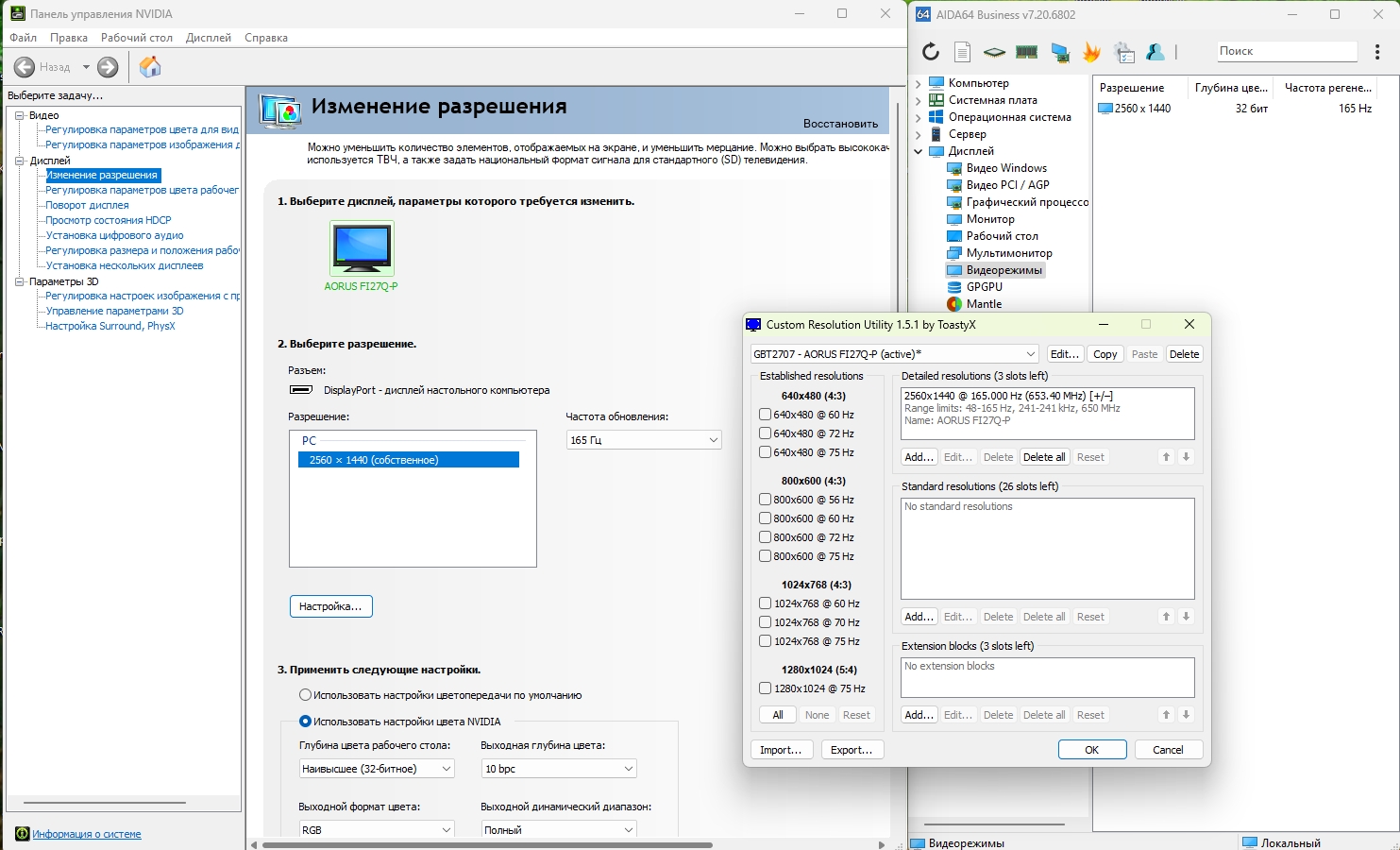The width and height of the screenshot is (1400, 850).
Task: Enable 1024x768 @ 60 Hz checkbox
Action: (766, 603)
